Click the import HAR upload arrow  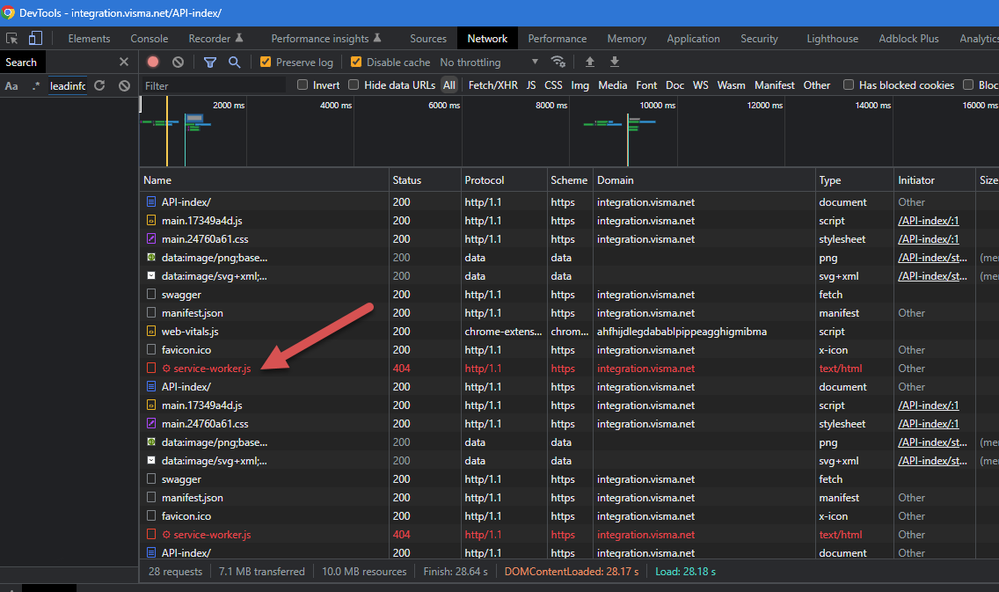[x=590, y=62]
